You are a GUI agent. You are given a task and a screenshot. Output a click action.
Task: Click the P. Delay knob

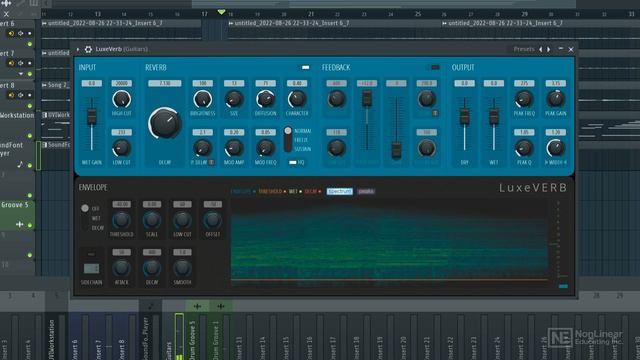[x=202, y=148]
